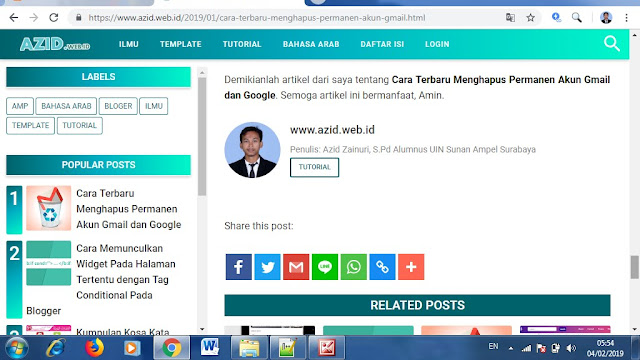Share post on LINE
640x360 pixels.
325,267
